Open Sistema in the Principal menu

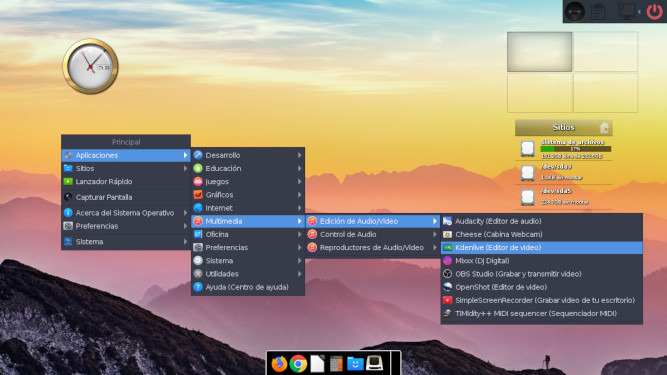(x=126, y=241)
